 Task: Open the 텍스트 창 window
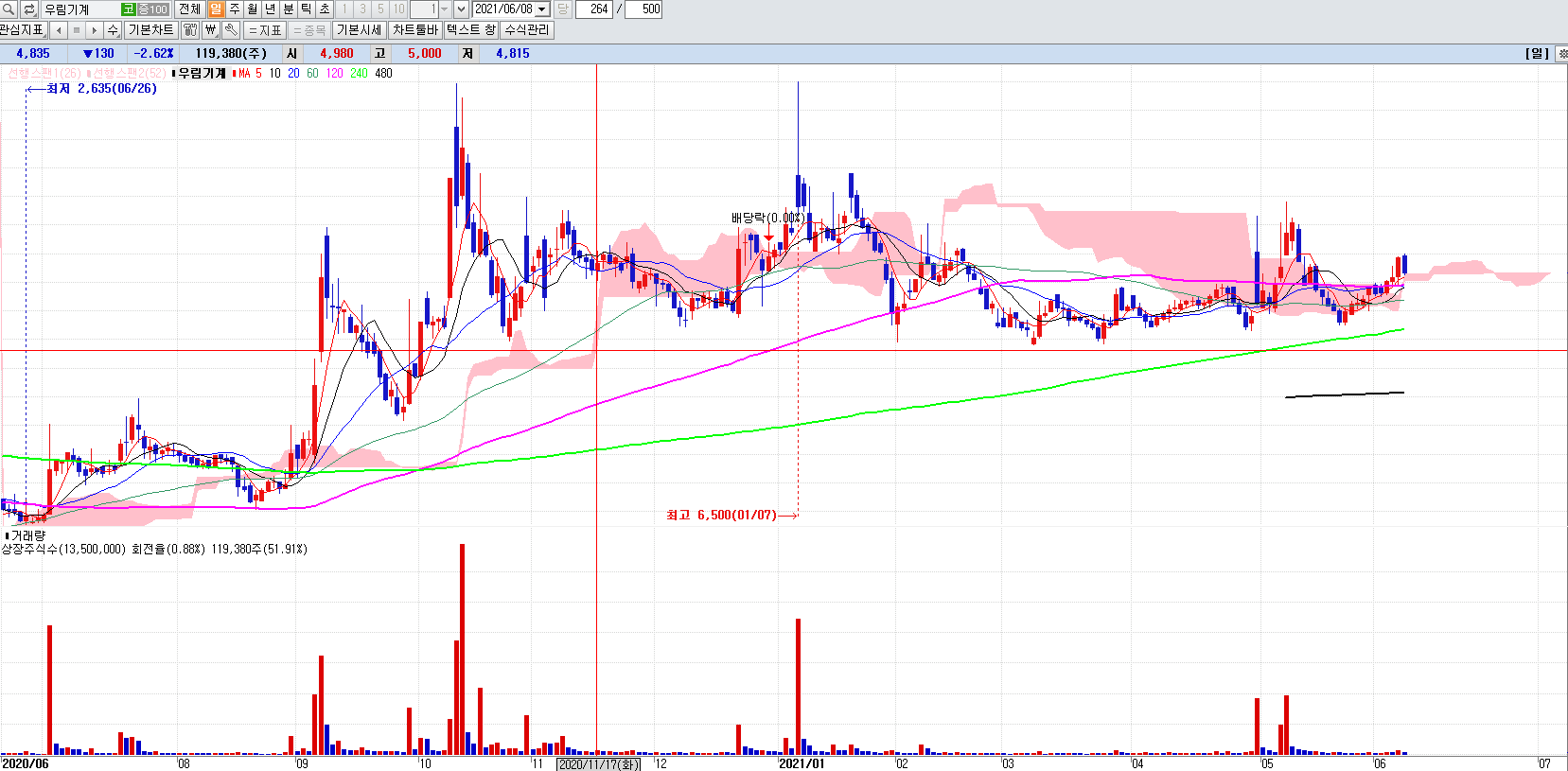pos(471,30)
